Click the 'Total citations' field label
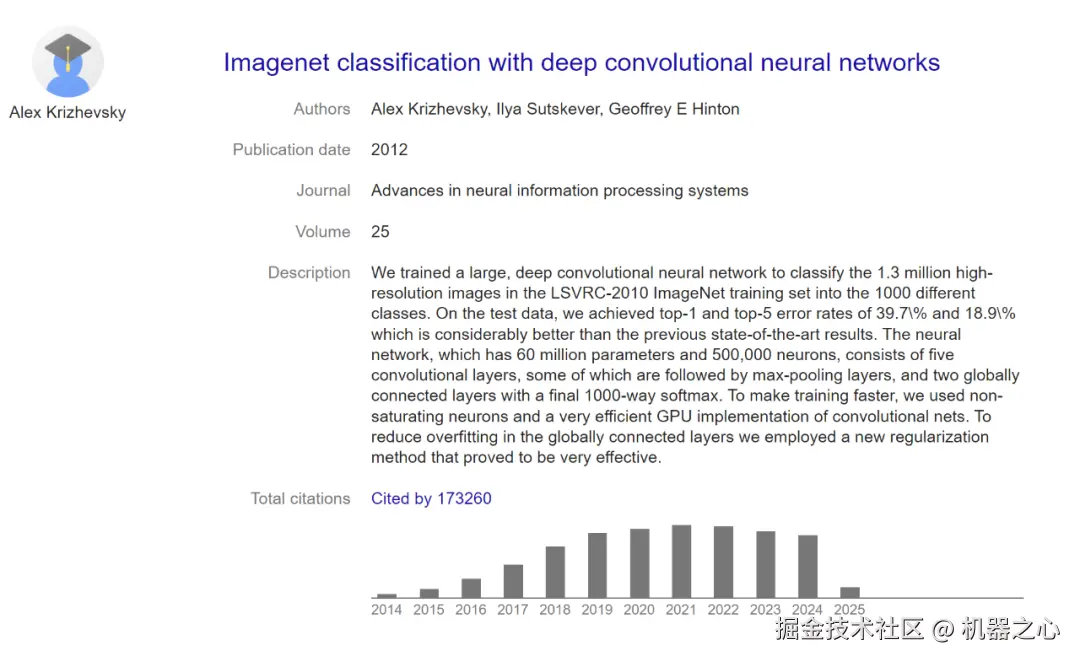Screen dimensions: 1080x662 tap(300, 498)
